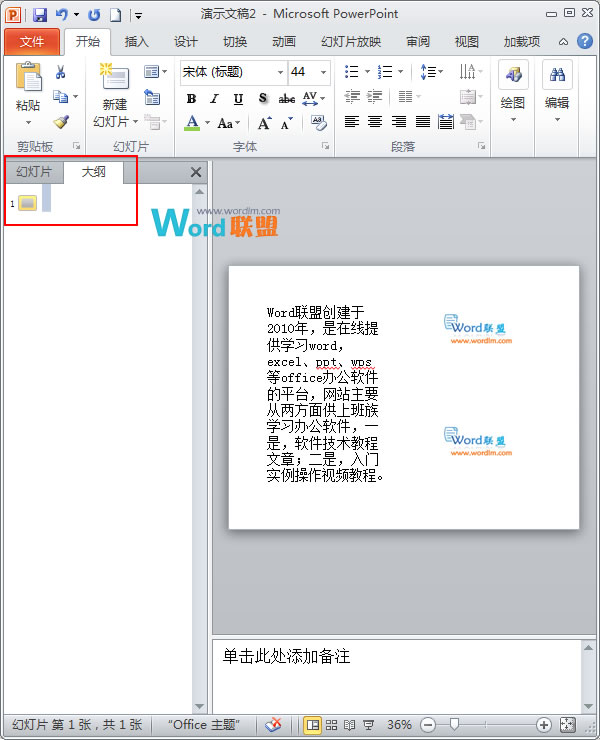Open font dialog launcher
This screenshot has width=600, height=740.
pyautogui.click(x=325, y=146)
